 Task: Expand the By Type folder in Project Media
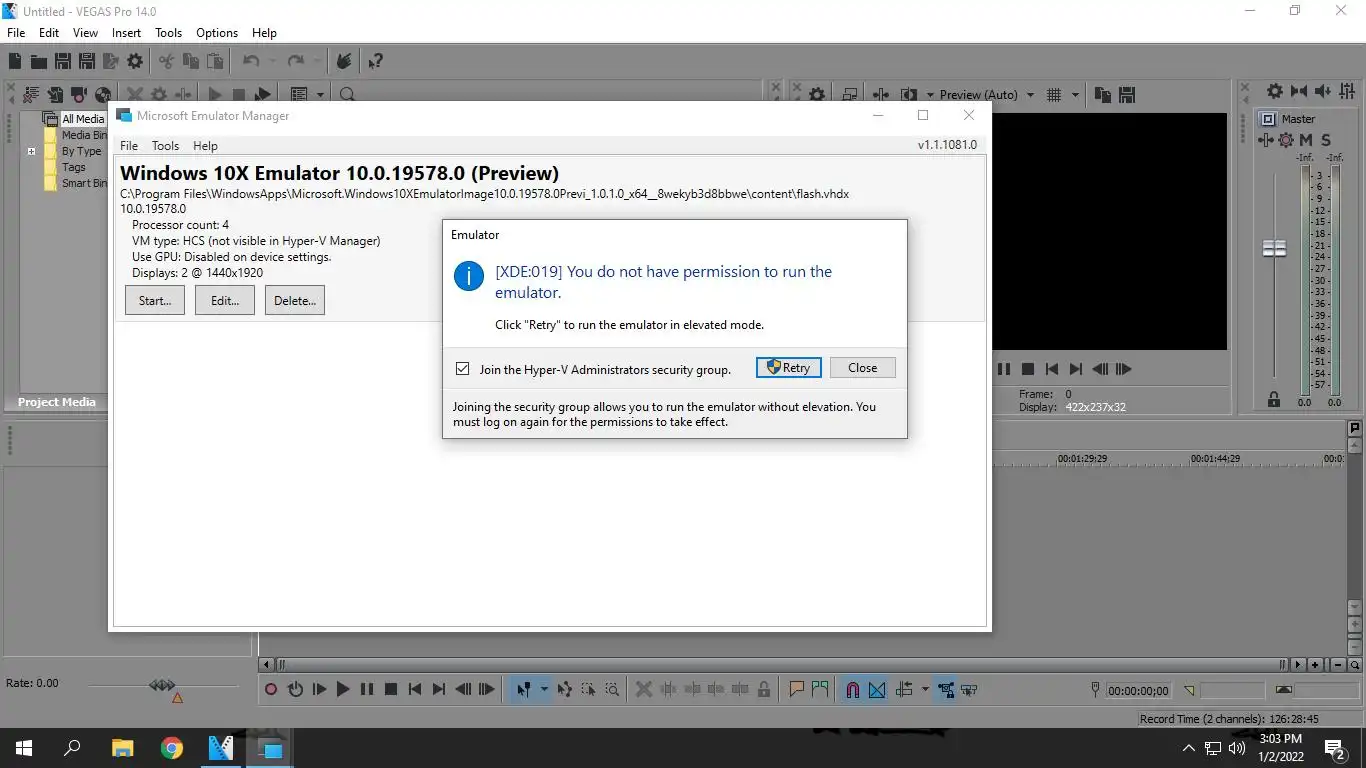[31, 152]
